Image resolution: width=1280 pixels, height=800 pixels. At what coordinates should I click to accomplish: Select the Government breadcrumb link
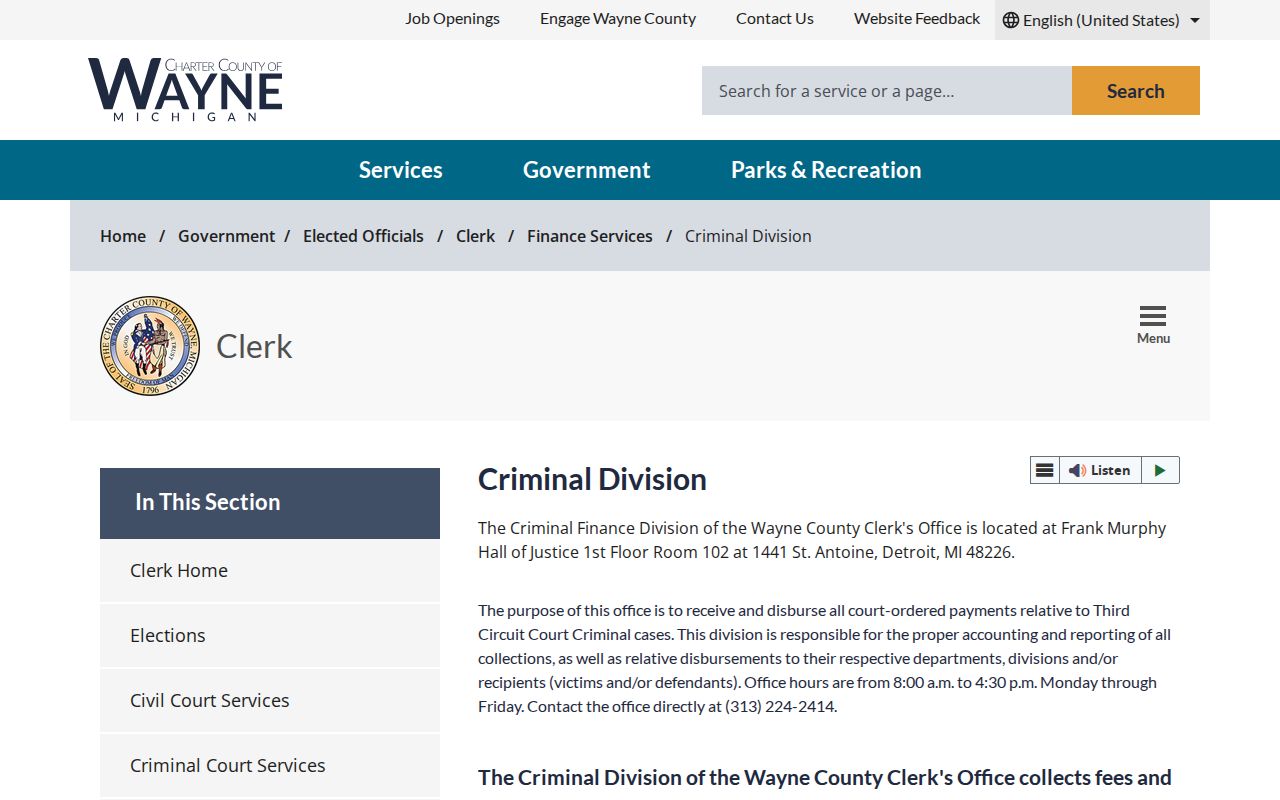tap(226, 236)
